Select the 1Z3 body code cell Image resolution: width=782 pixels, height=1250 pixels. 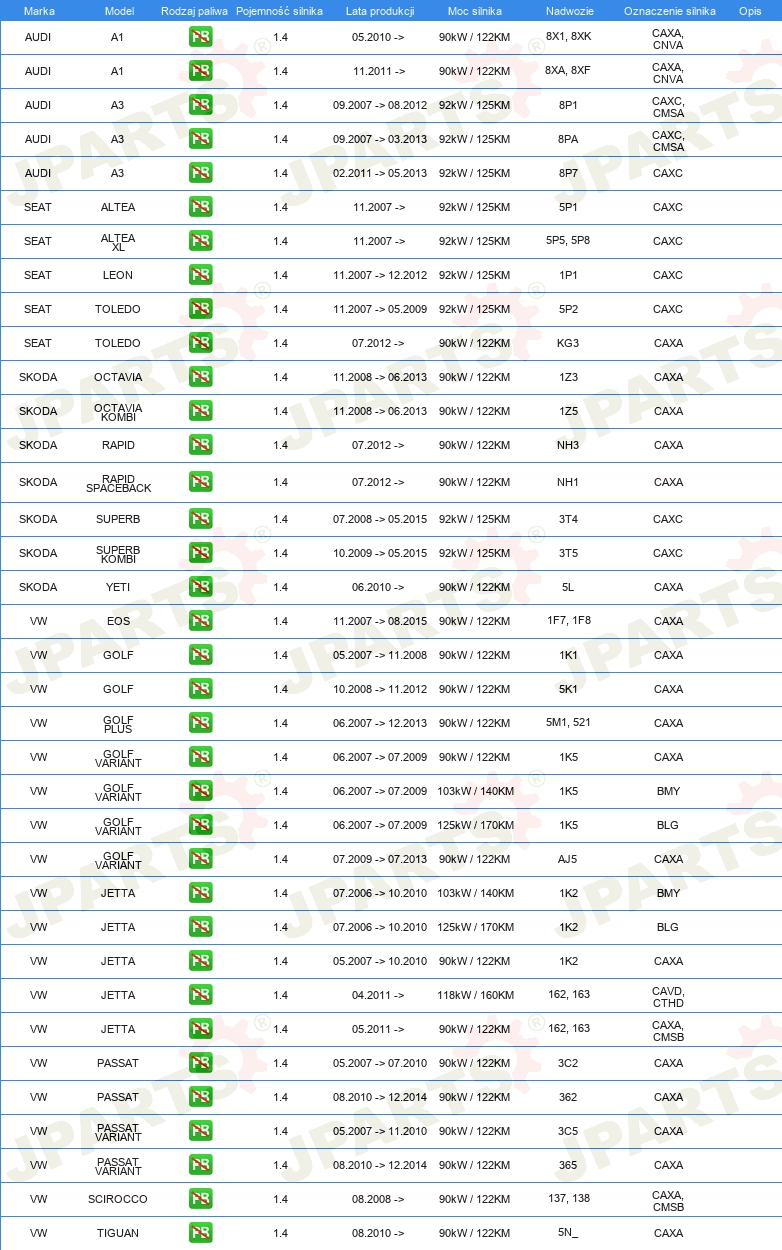click(568, 377)
